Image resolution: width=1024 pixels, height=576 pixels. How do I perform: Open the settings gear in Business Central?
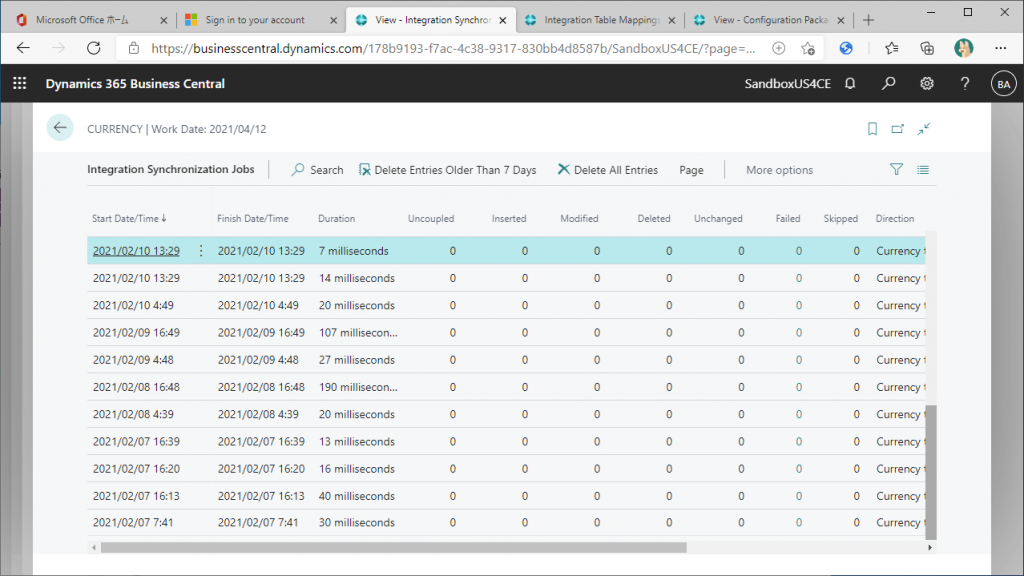tap(927, 84)
